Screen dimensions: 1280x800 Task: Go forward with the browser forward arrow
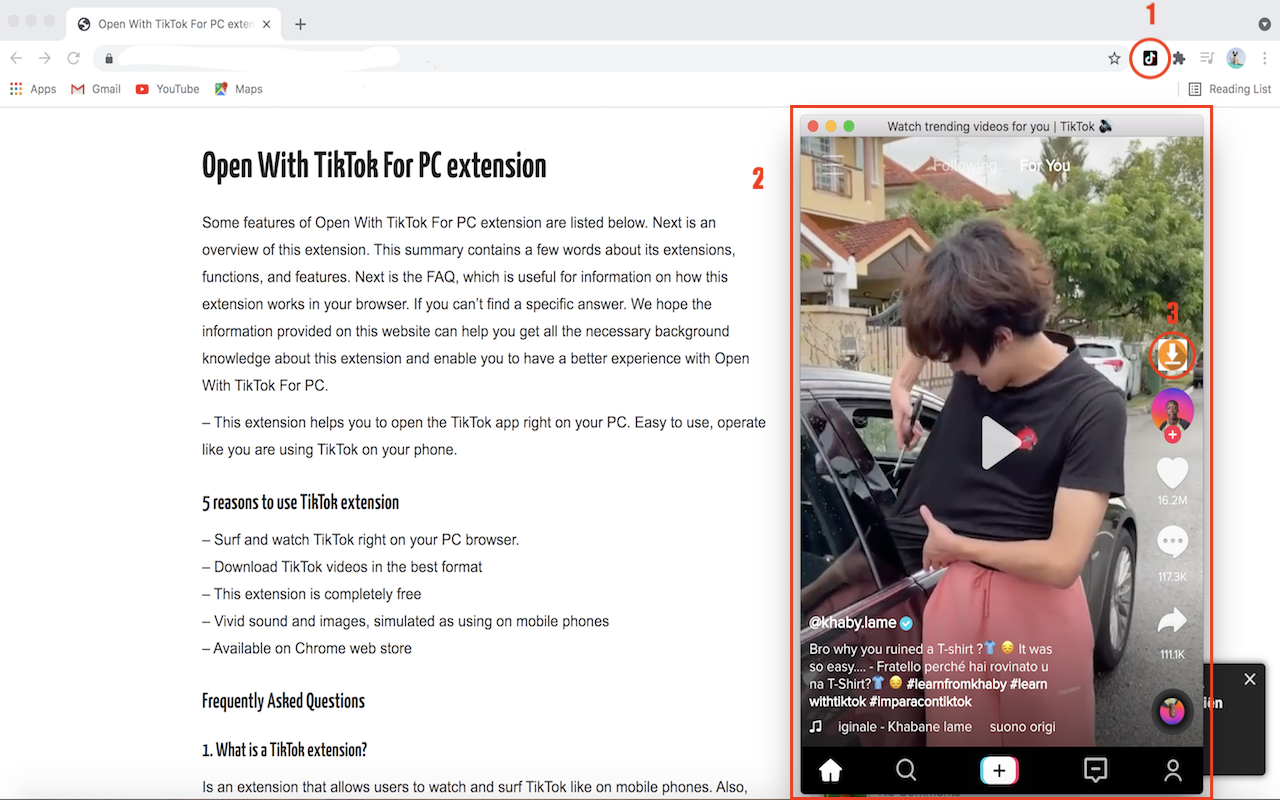45,59
